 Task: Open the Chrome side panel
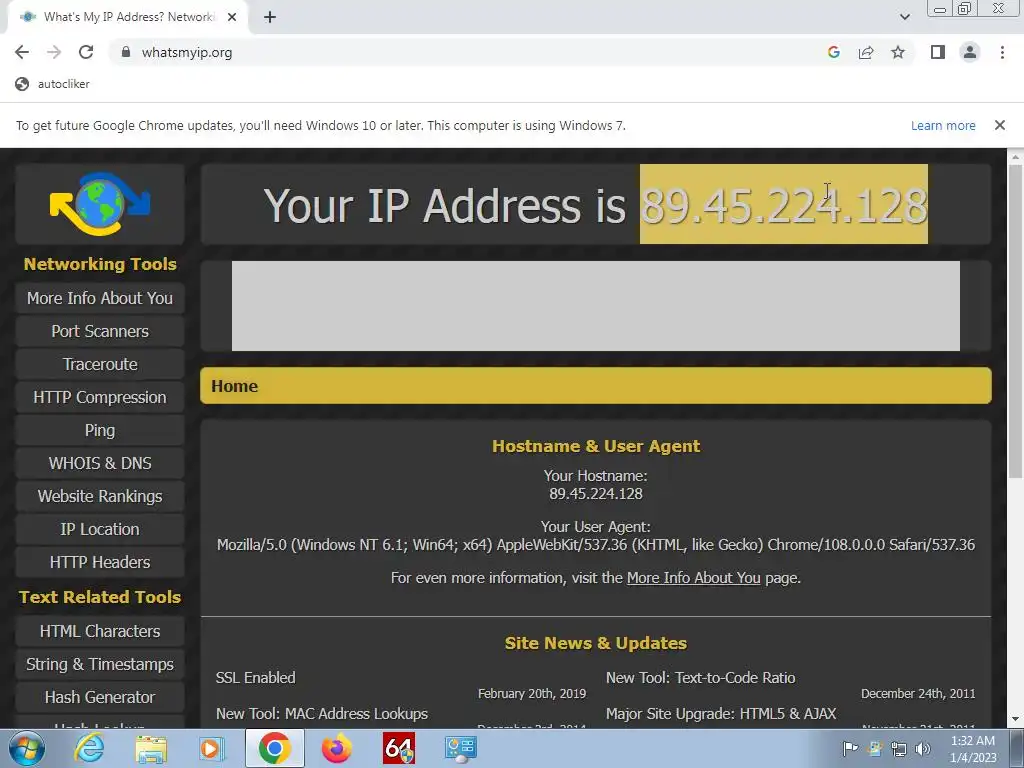(x=938, y=52)
